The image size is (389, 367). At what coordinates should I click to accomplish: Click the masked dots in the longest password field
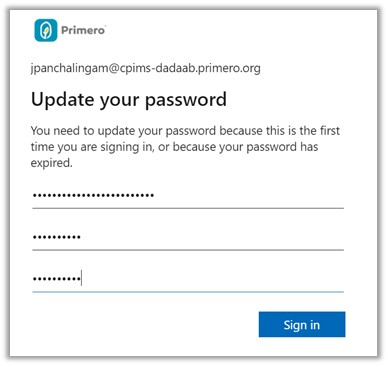point(93,195)
